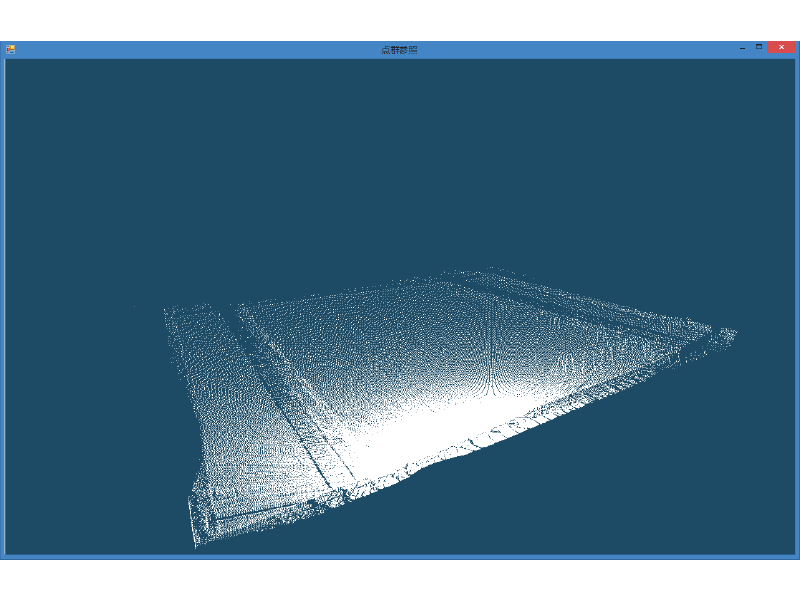Click the empty title bar area right of the title
800x600 pixels.
point(580,48)
